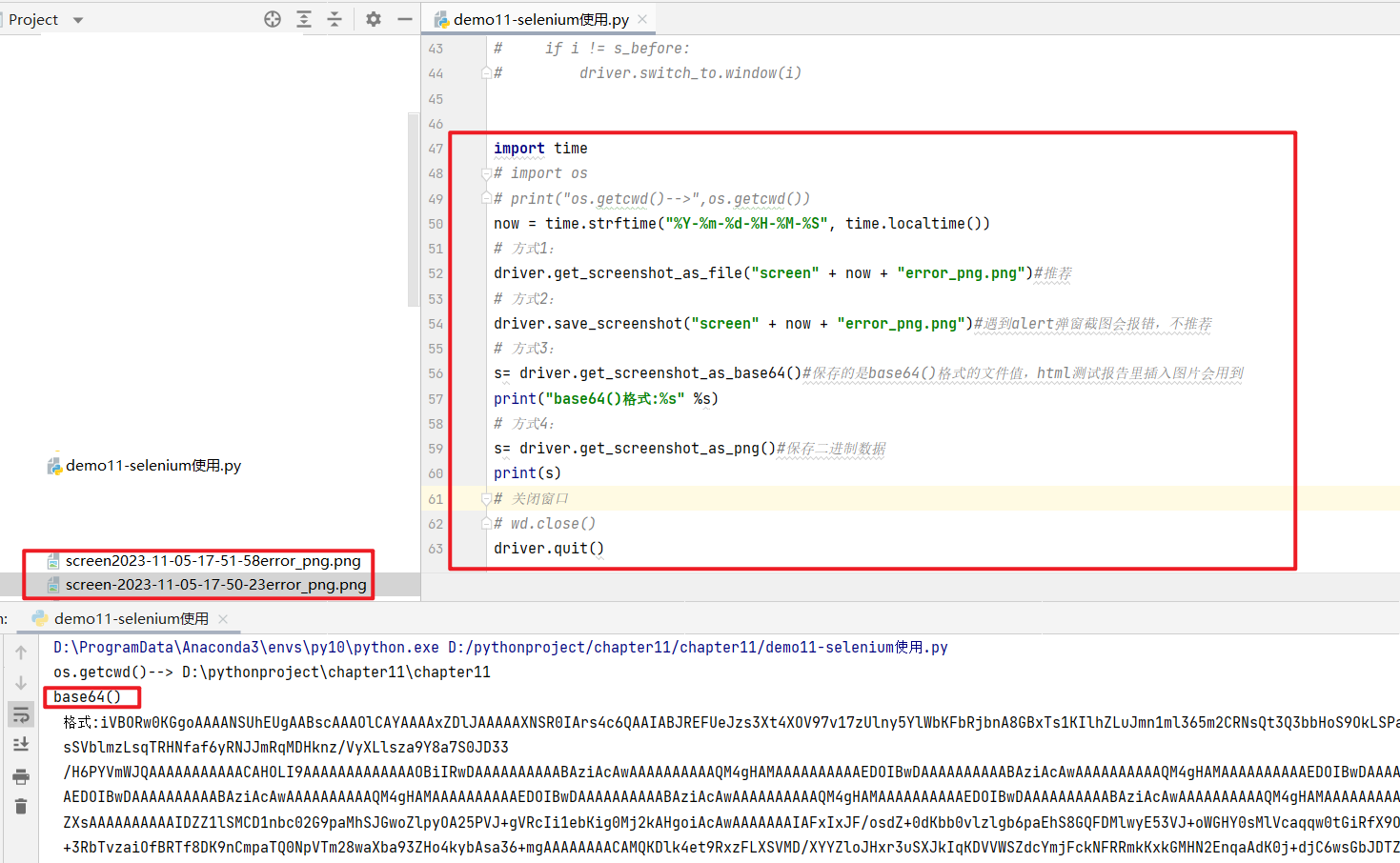Click the Project panel vertical scrollbar
This screenshot has height=863, width=1400.
414,210
